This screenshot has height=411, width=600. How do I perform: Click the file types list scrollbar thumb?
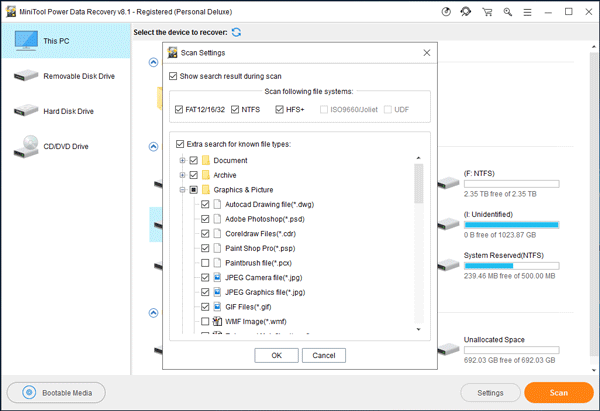tap(419, 183)
